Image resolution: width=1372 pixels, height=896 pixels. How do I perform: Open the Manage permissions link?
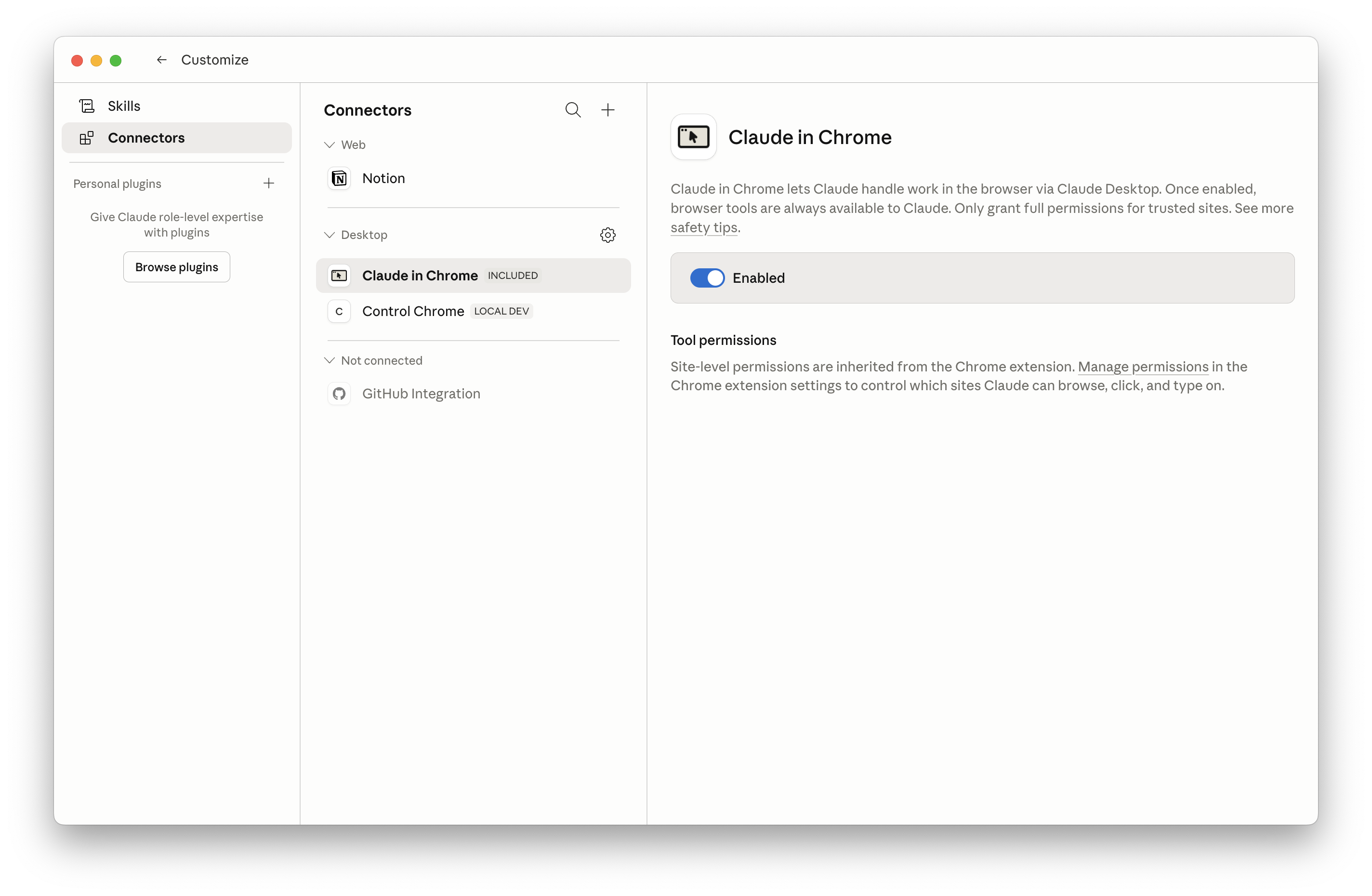1143,367
